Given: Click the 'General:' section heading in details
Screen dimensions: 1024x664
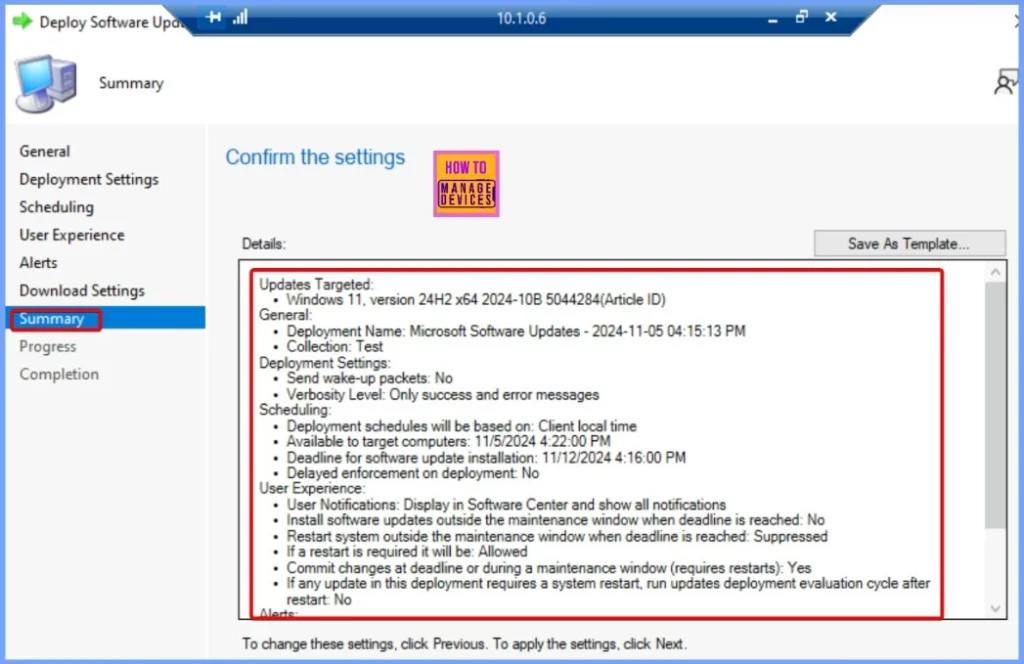Looking at the screenshot, I should point(285,315).
